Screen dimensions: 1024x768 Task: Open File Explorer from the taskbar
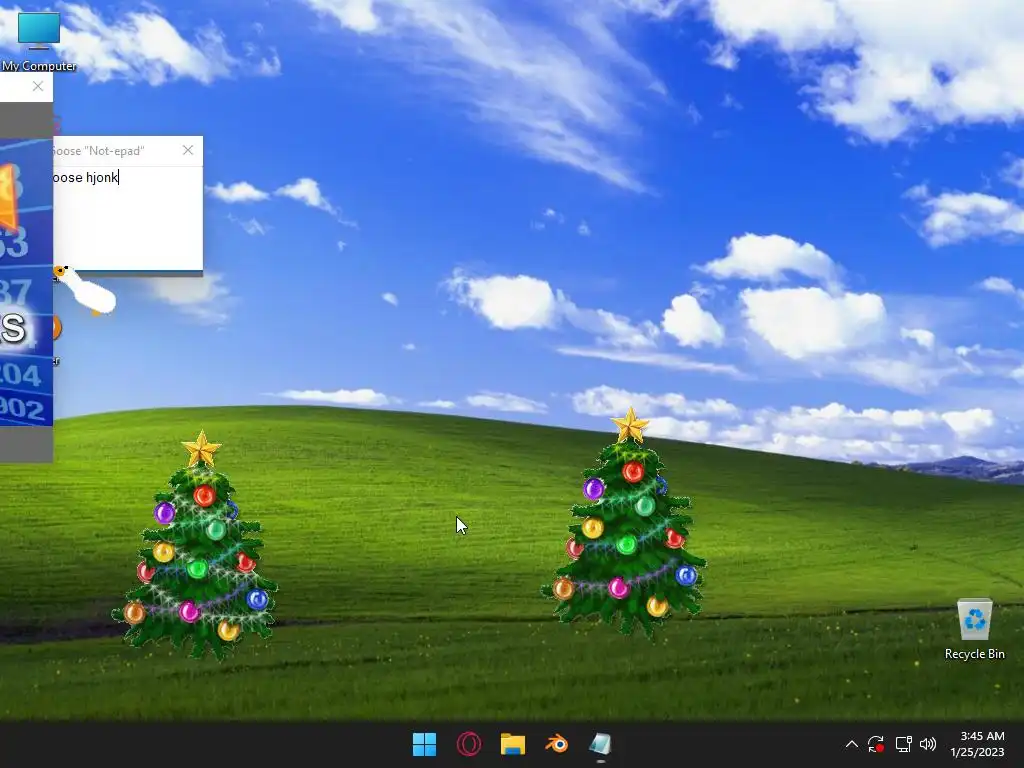tap(513, 744)
